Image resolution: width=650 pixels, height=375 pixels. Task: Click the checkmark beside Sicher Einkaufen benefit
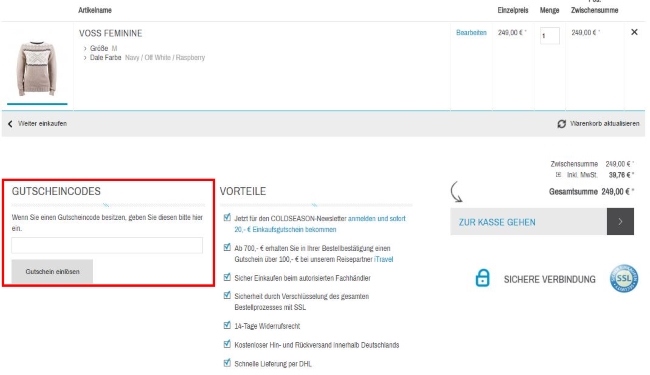(227, 277)
